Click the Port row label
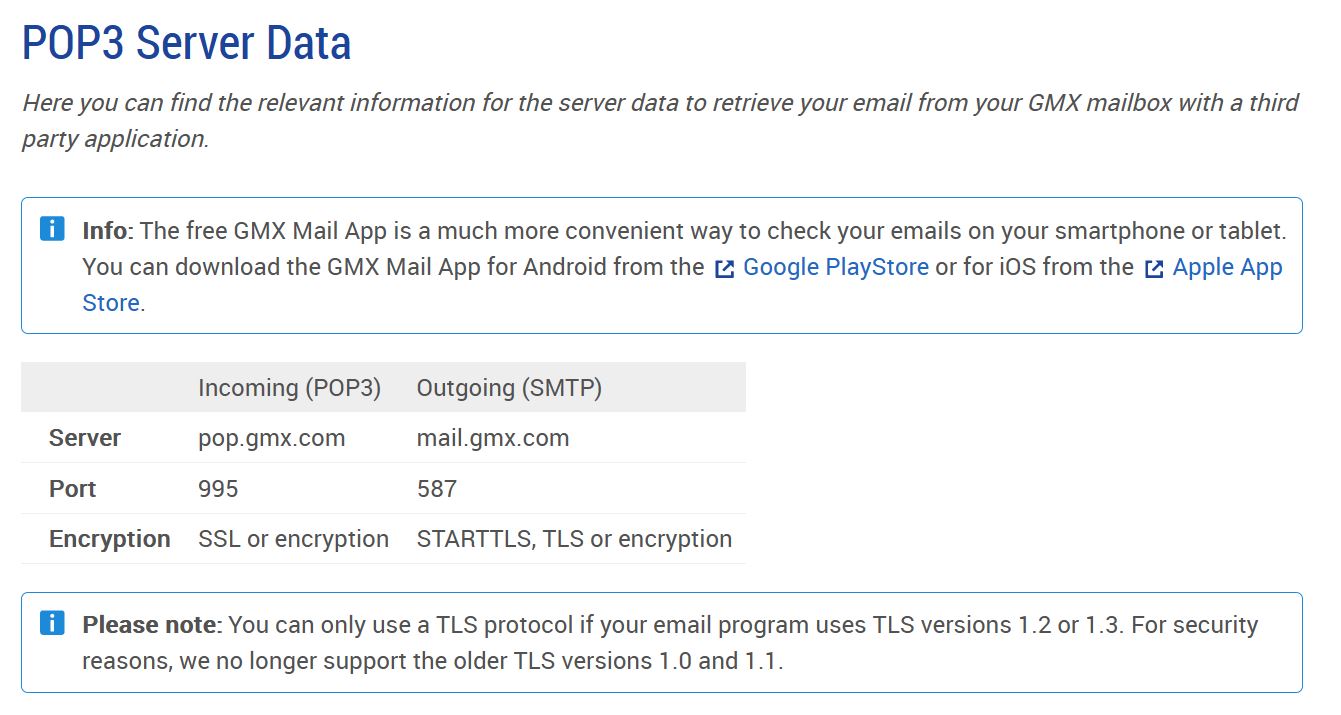Viewport: 1341px width, 715px height. click(x=73, y=489)
